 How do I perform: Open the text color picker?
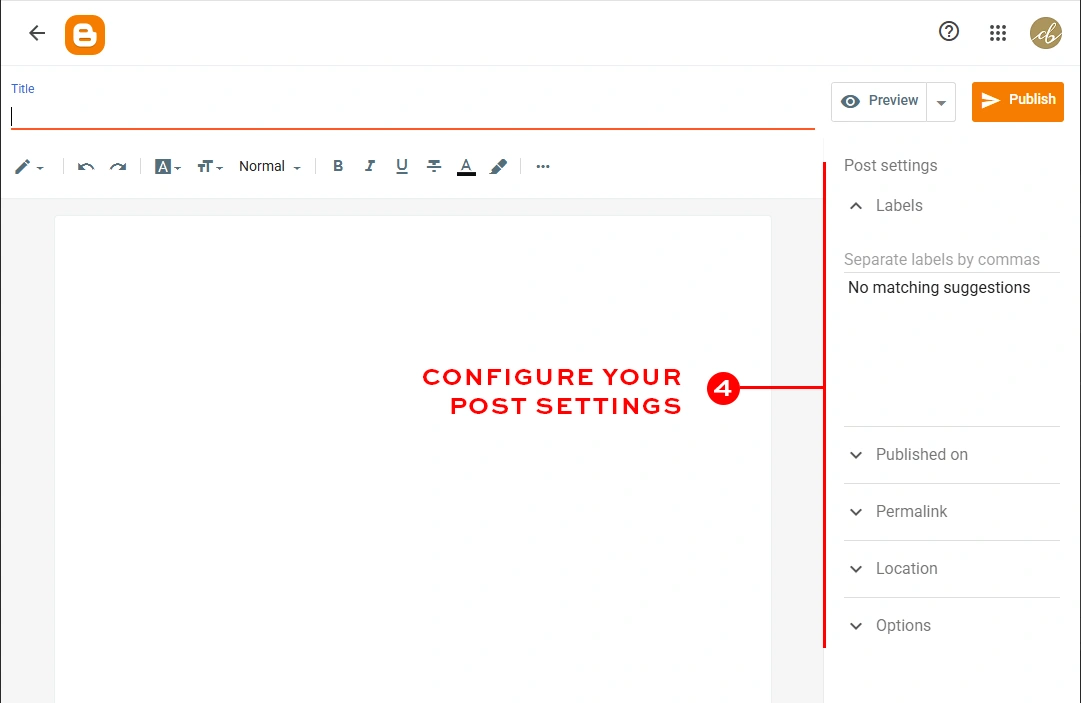tap(466, 166)
